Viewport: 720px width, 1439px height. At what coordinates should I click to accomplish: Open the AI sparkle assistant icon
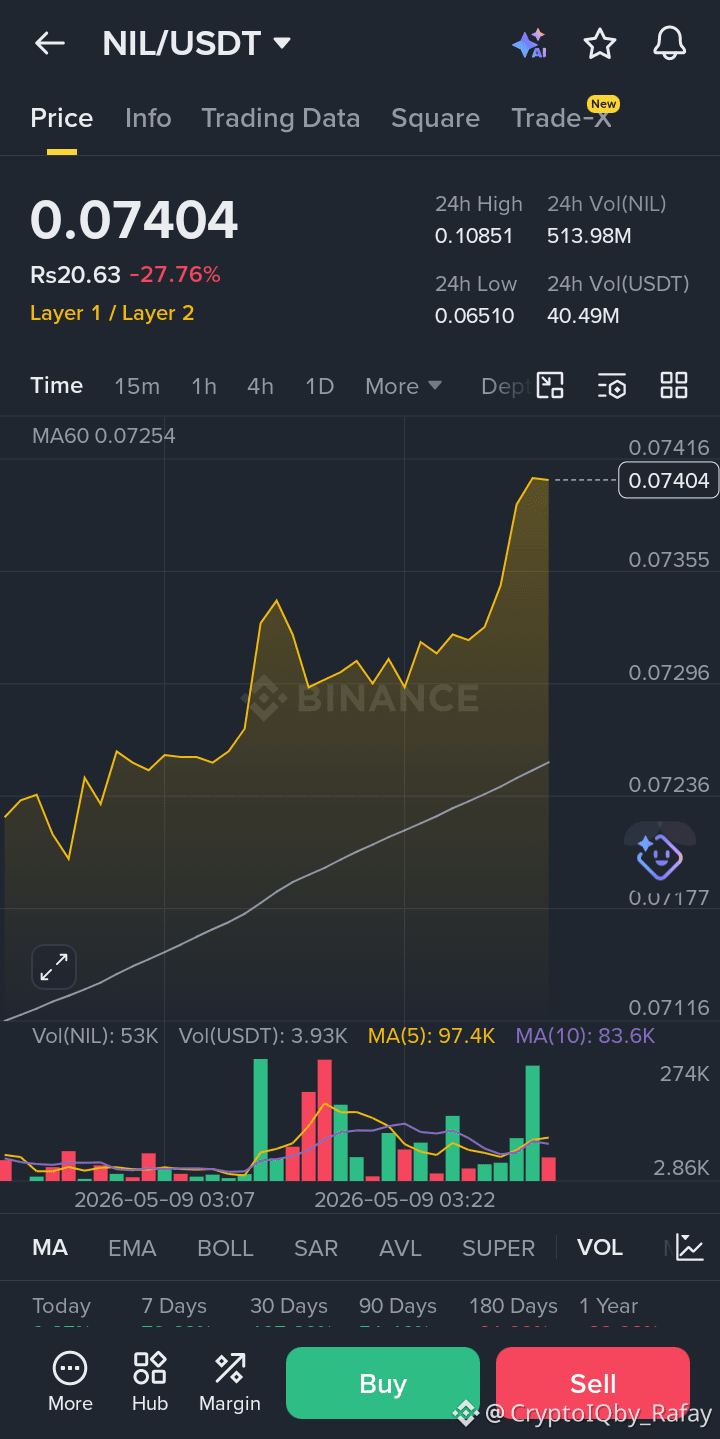click(529, 43)
